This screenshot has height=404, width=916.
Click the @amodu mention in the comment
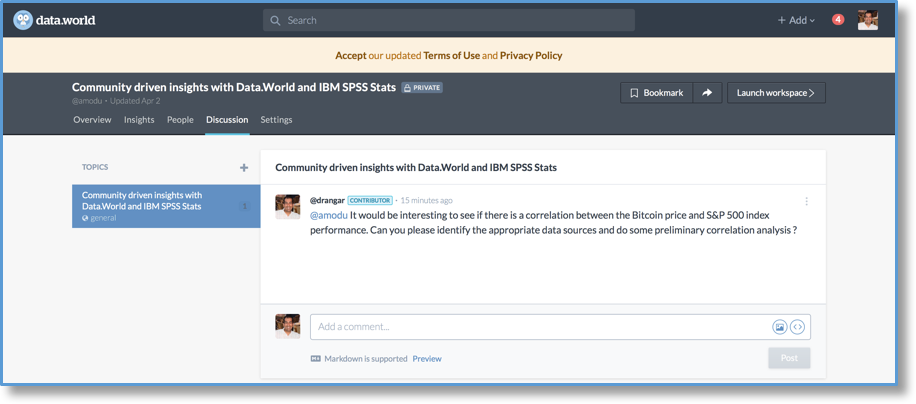coord(329,215)
